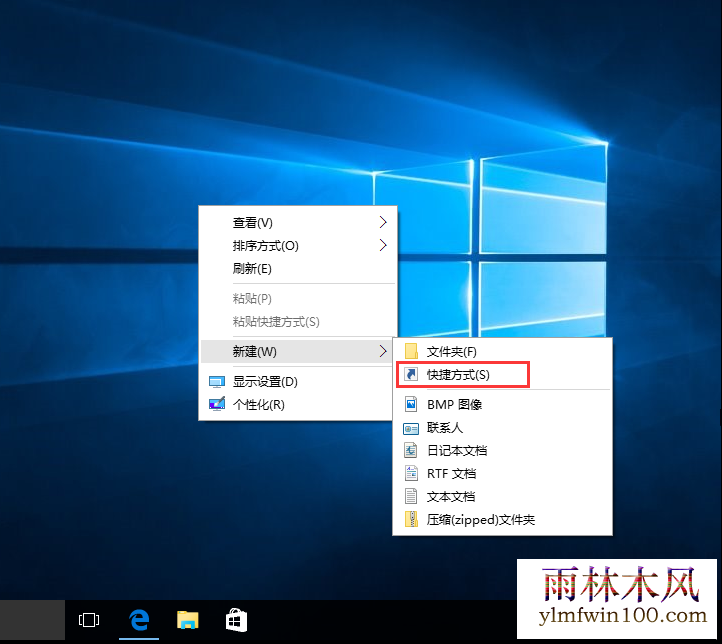This screenshot has height=644, width=722.
Task: Create a new 联系人 entry
Action: tap(502, 428)
